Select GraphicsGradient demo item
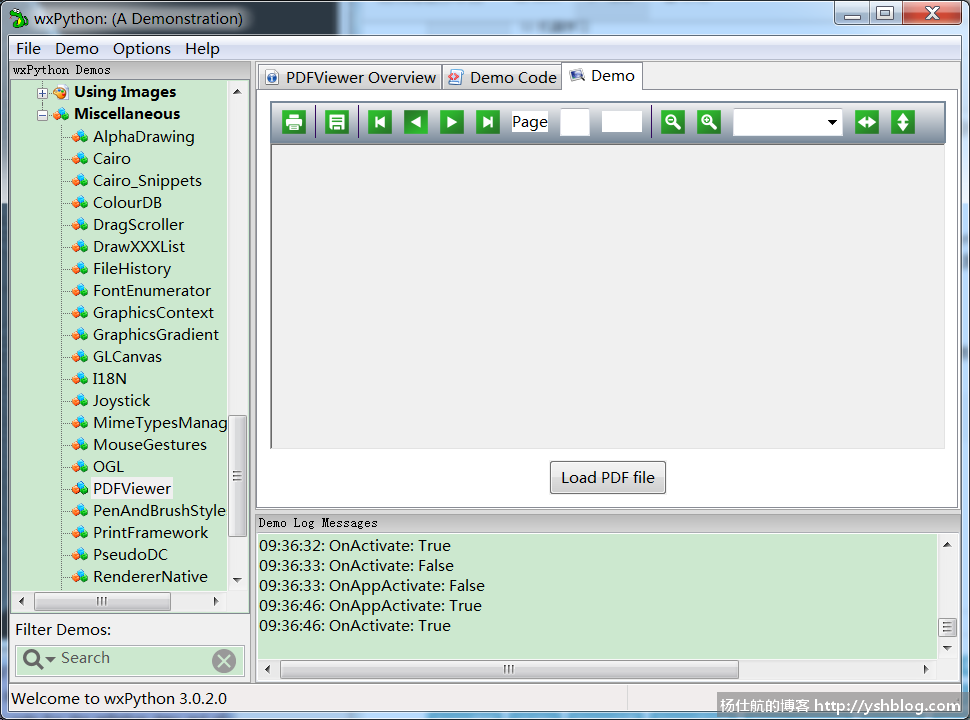Screen dimensions: 970x720 coord(155,335)
